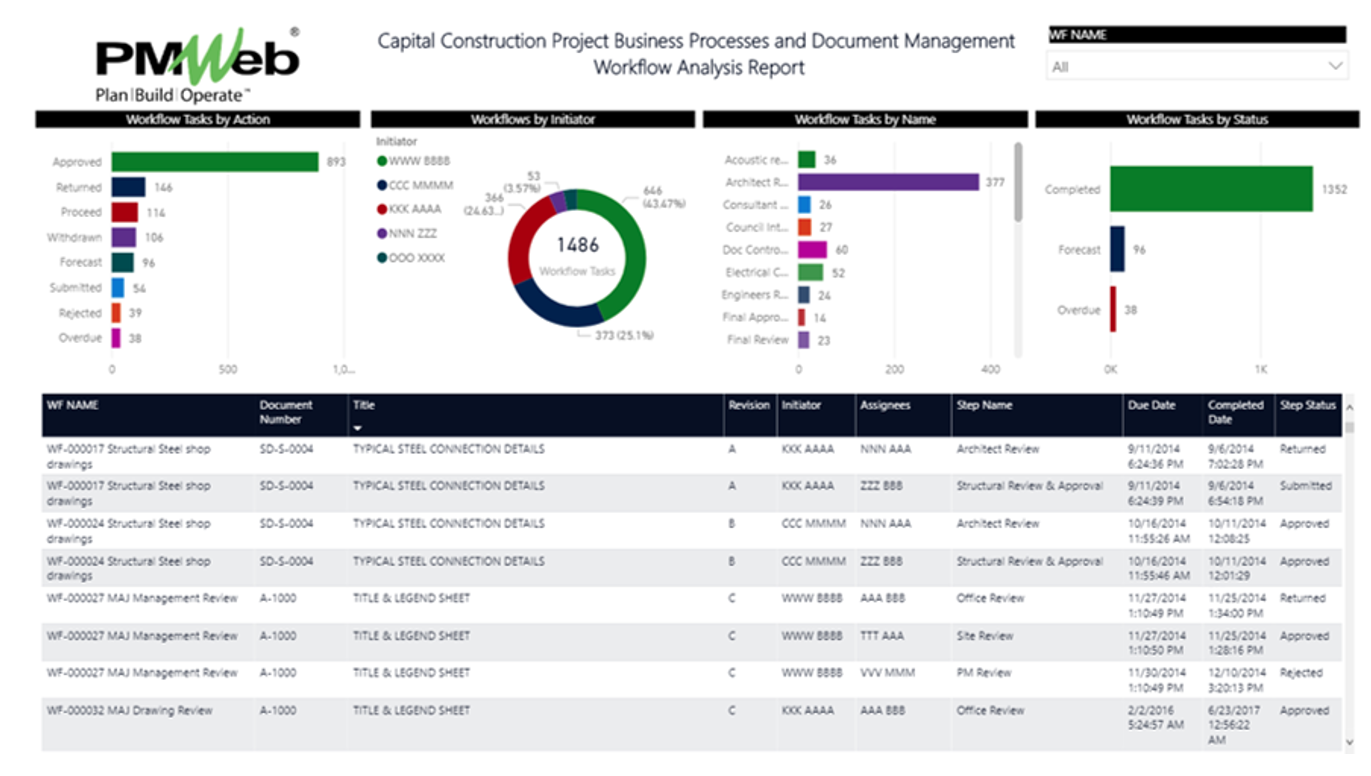The height and width of the screenshot is (776, 1371).
Task: Expand the All selection in the WF NAME slicer
Action: [1196, 65]
